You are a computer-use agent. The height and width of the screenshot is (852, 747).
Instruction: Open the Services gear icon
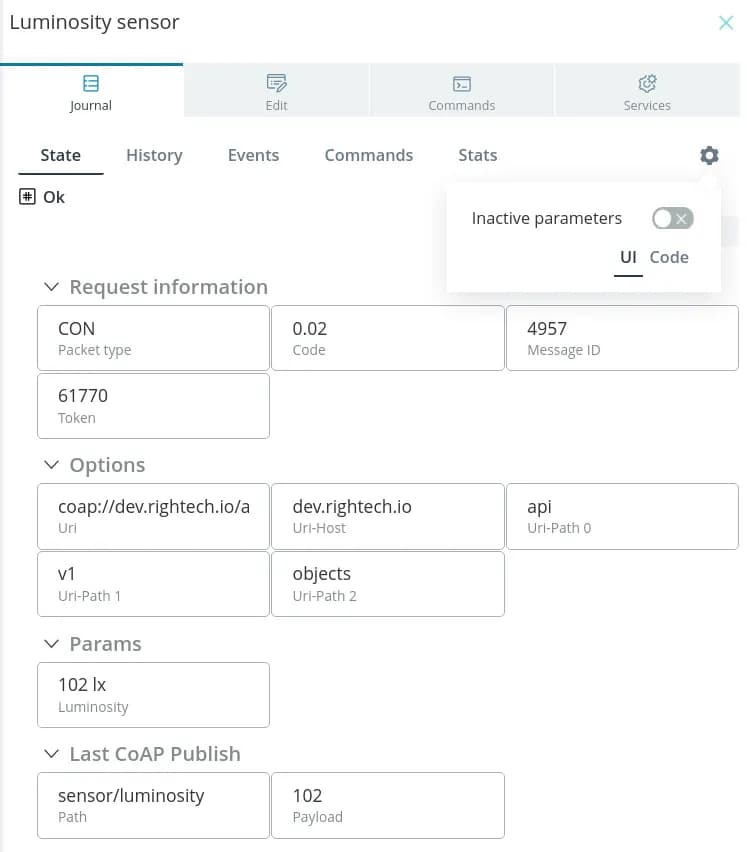(647, 83)
